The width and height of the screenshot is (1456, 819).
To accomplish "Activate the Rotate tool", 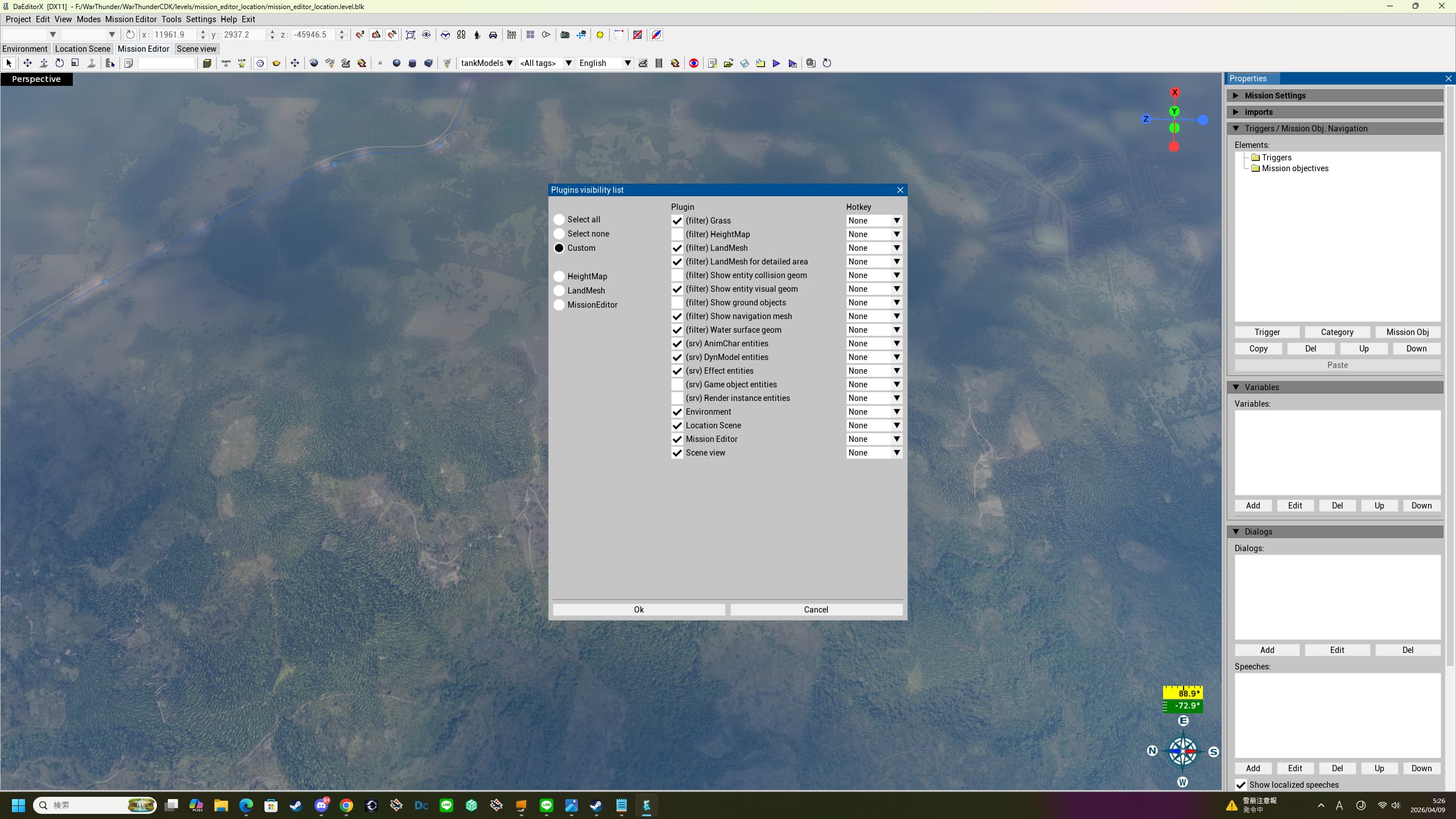I will pos(59,63).
